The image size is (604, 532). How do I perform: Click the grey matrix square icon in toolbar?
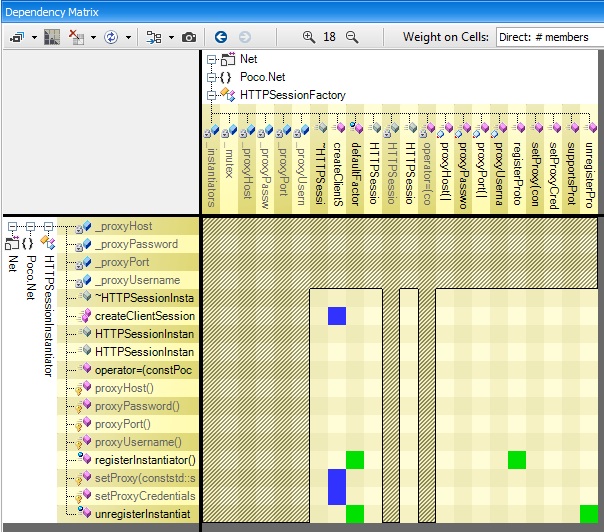[53, 37]
